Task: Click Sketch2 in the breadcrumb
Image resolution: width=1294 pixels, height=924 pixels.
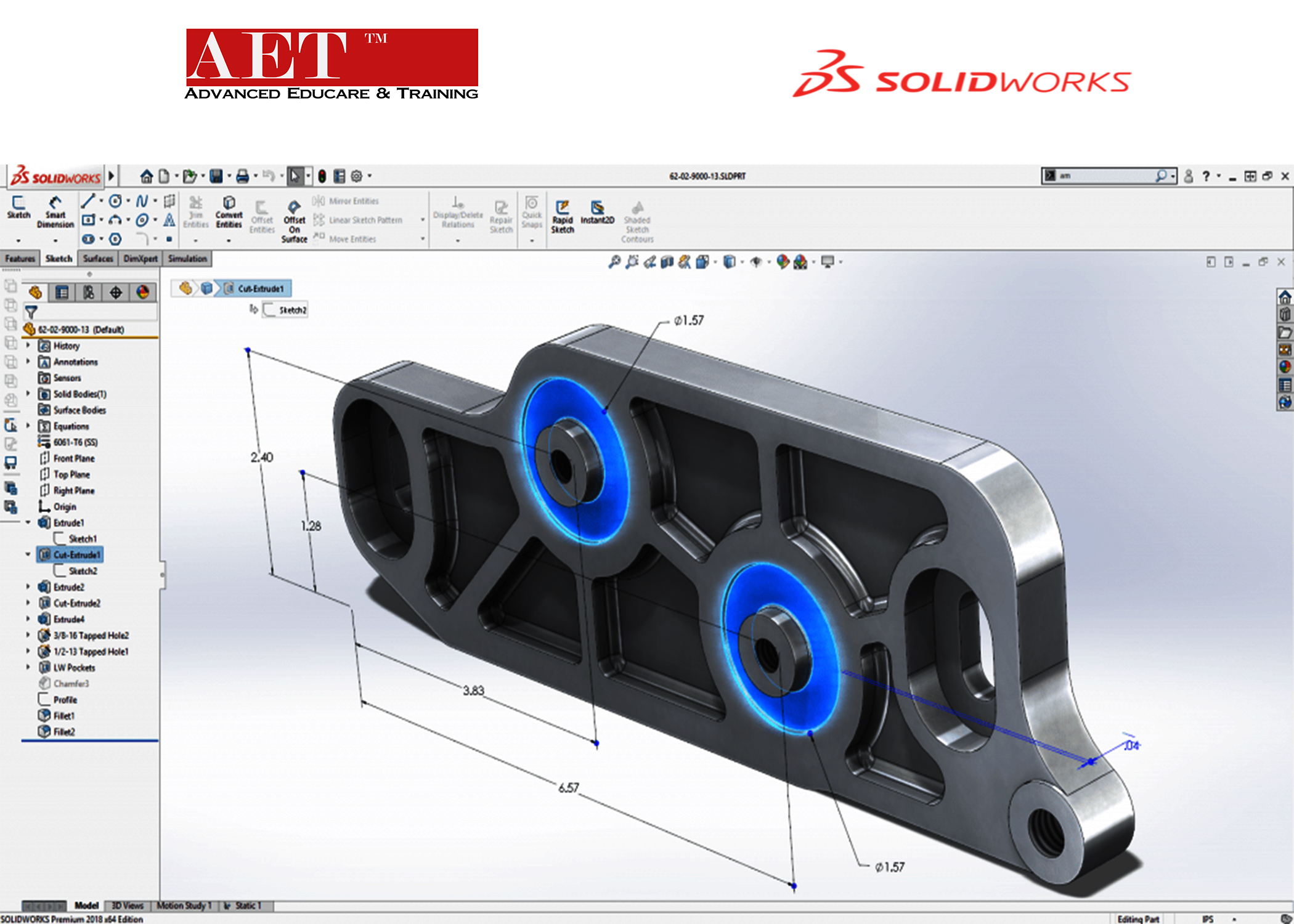Action: (x=286, y=310)
